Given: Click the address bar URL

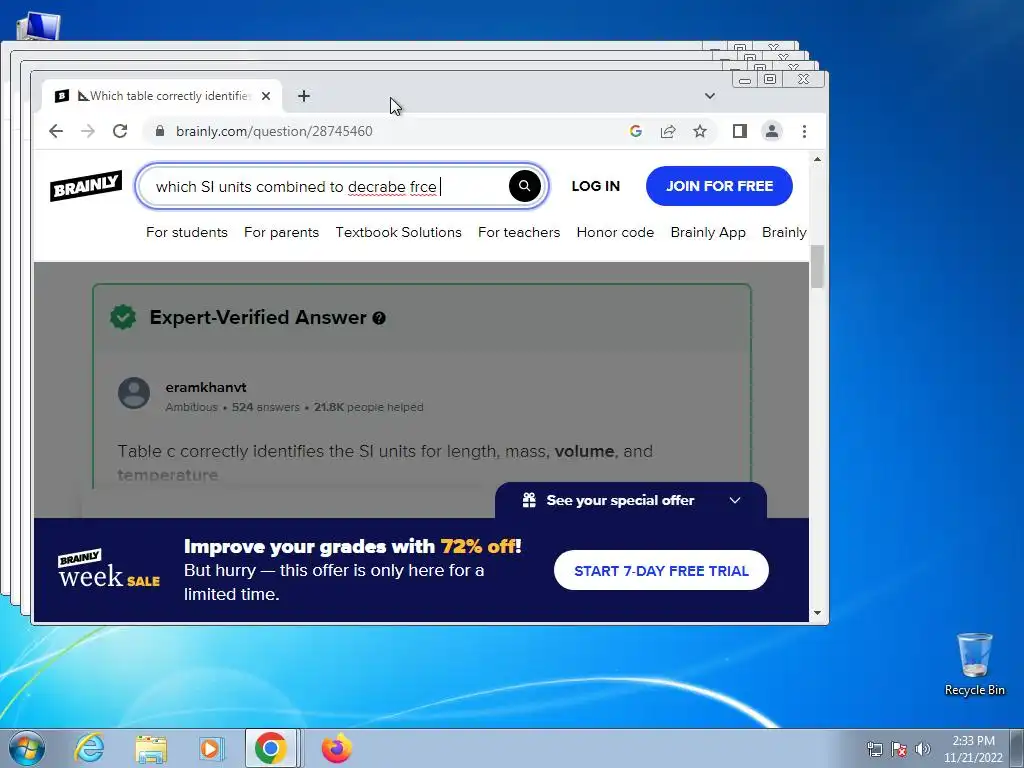Looking at the screenshot, I should (274, 131).
